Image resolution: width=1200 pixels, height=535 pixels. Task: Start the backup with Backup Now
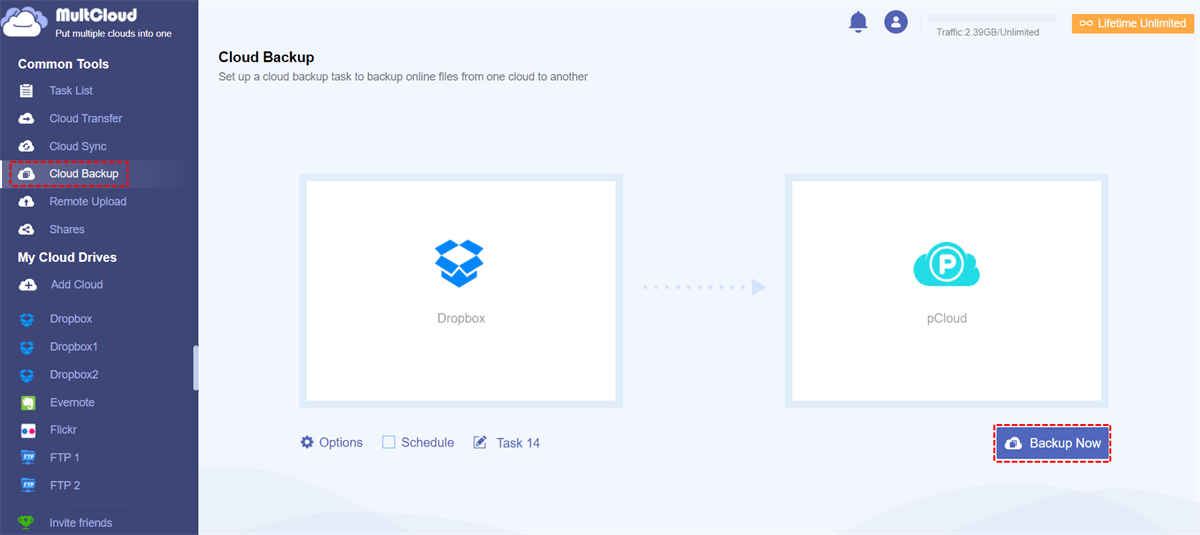tap(1052, 443)
